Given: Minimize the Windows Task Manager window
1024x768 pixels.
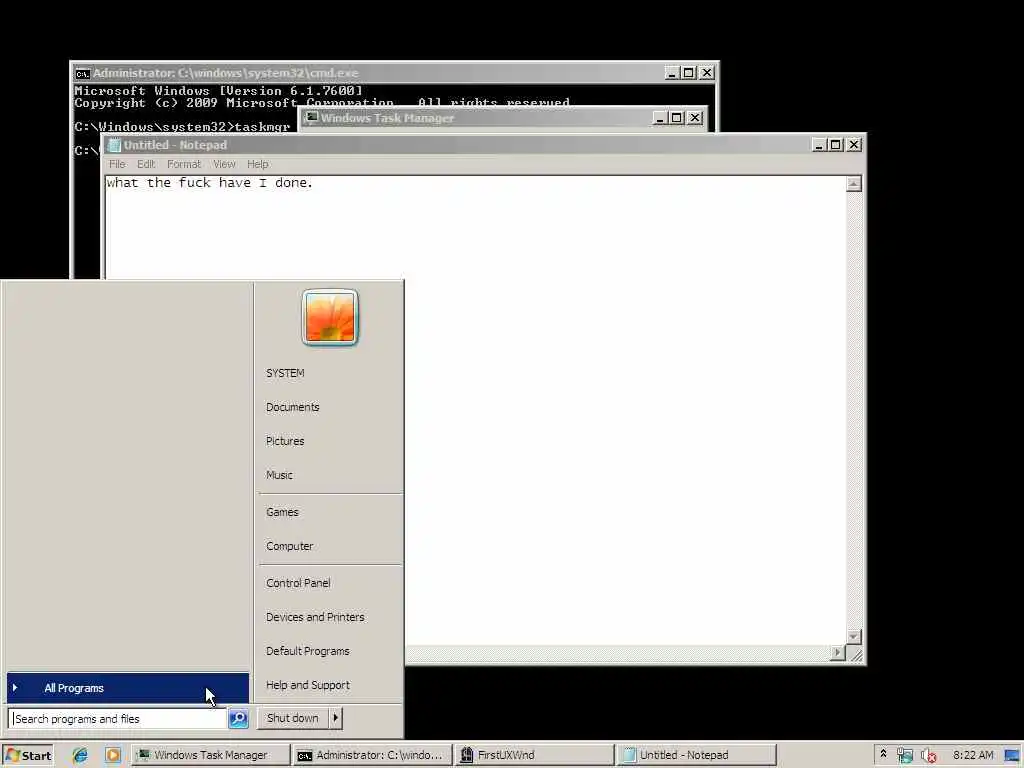Looking at the screenshot, I should tap(660, 118).
